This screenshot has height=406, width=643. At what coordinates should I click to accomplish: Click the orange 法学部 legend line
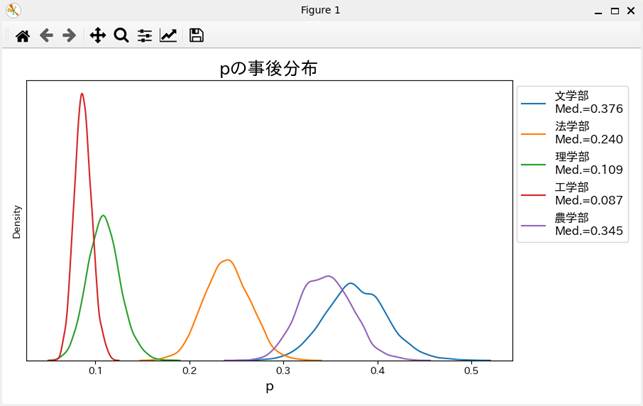(534, 133)
